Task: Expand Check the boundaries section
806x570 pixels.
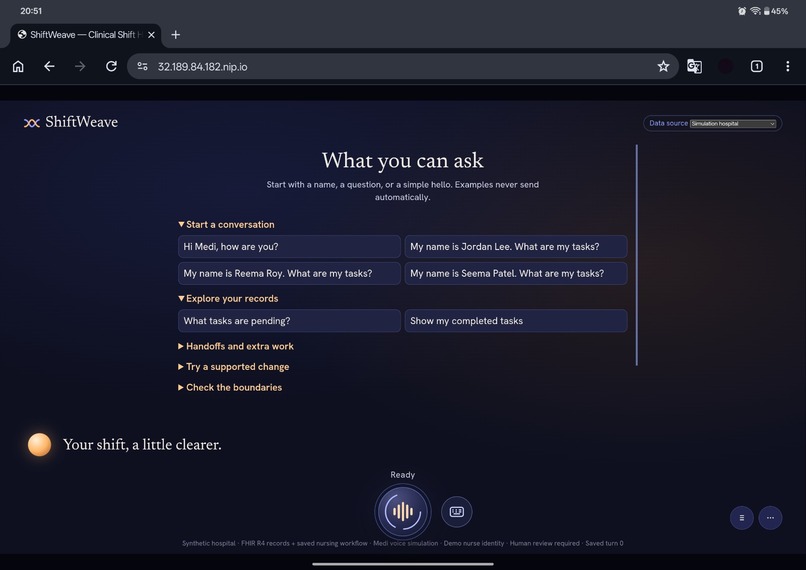Action: point(230,388)
